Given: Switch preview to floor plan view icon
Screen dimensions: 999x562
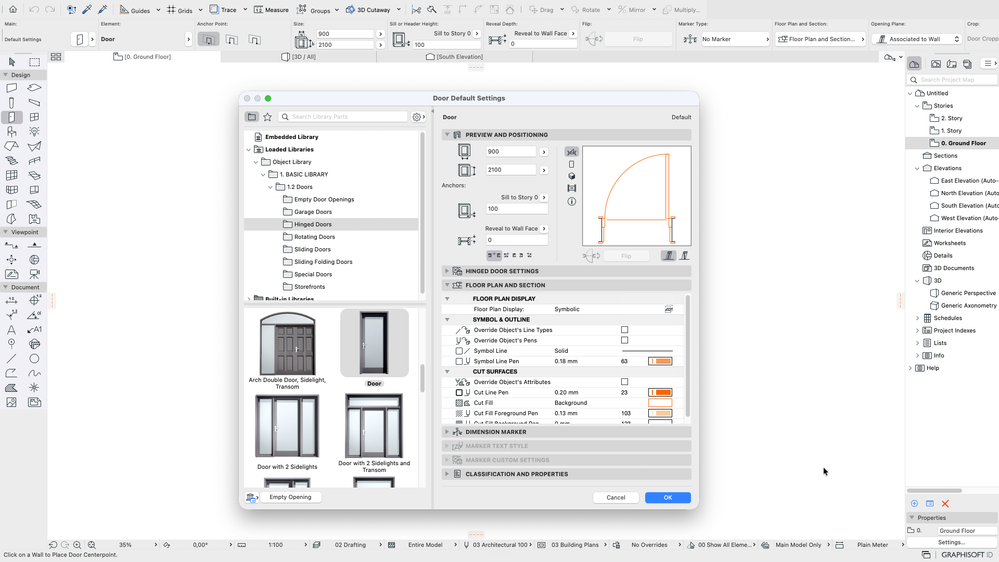Looking at the screenshot, I should tap(571, 152).
